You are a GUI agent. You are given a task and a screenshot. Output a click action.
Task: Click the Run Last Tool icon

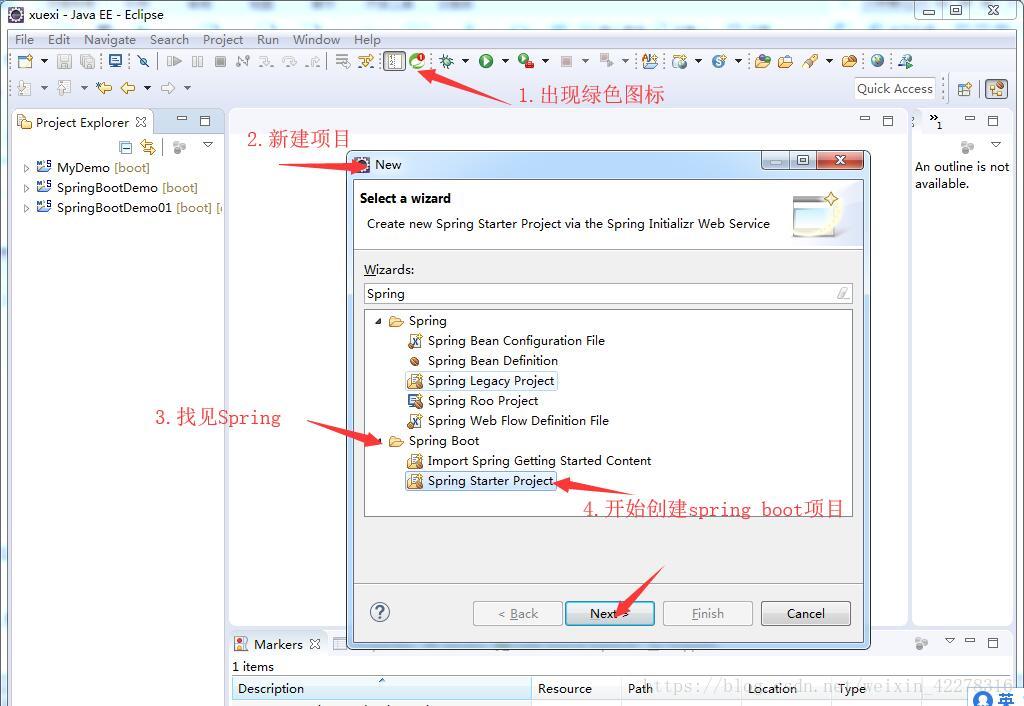pyautogui.click(x=526, y=61)
